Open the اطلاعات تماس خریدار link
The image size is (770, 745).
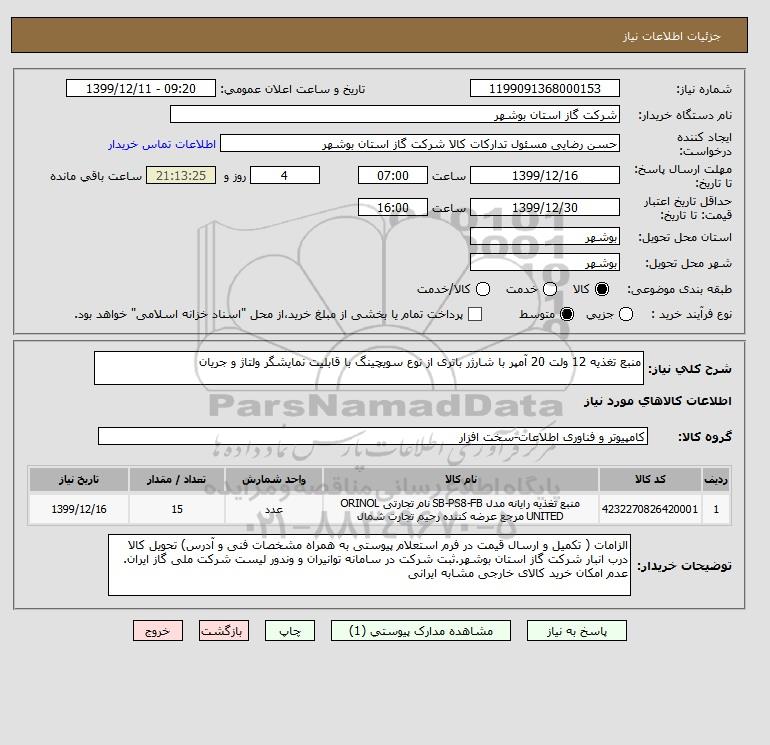pos(162,144)
